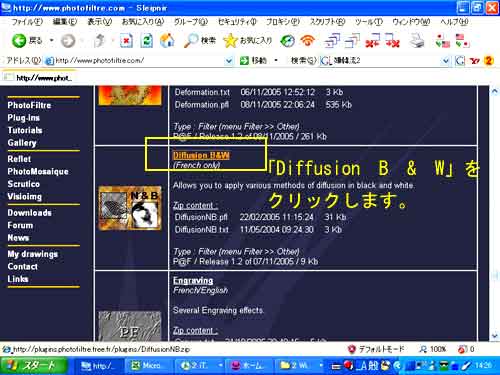Image resolution: width=500 pixels, height=375 pixels.
Task: Click the Printer icon in toolbar
Action: point(417,41)
